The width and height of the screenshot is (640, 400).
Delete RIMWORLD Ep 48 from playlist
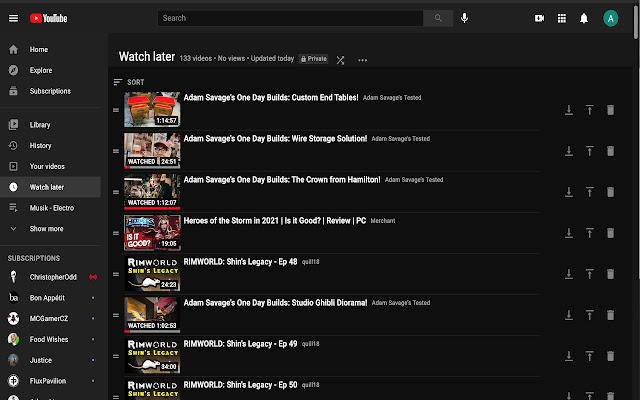[x=610, y=274]
